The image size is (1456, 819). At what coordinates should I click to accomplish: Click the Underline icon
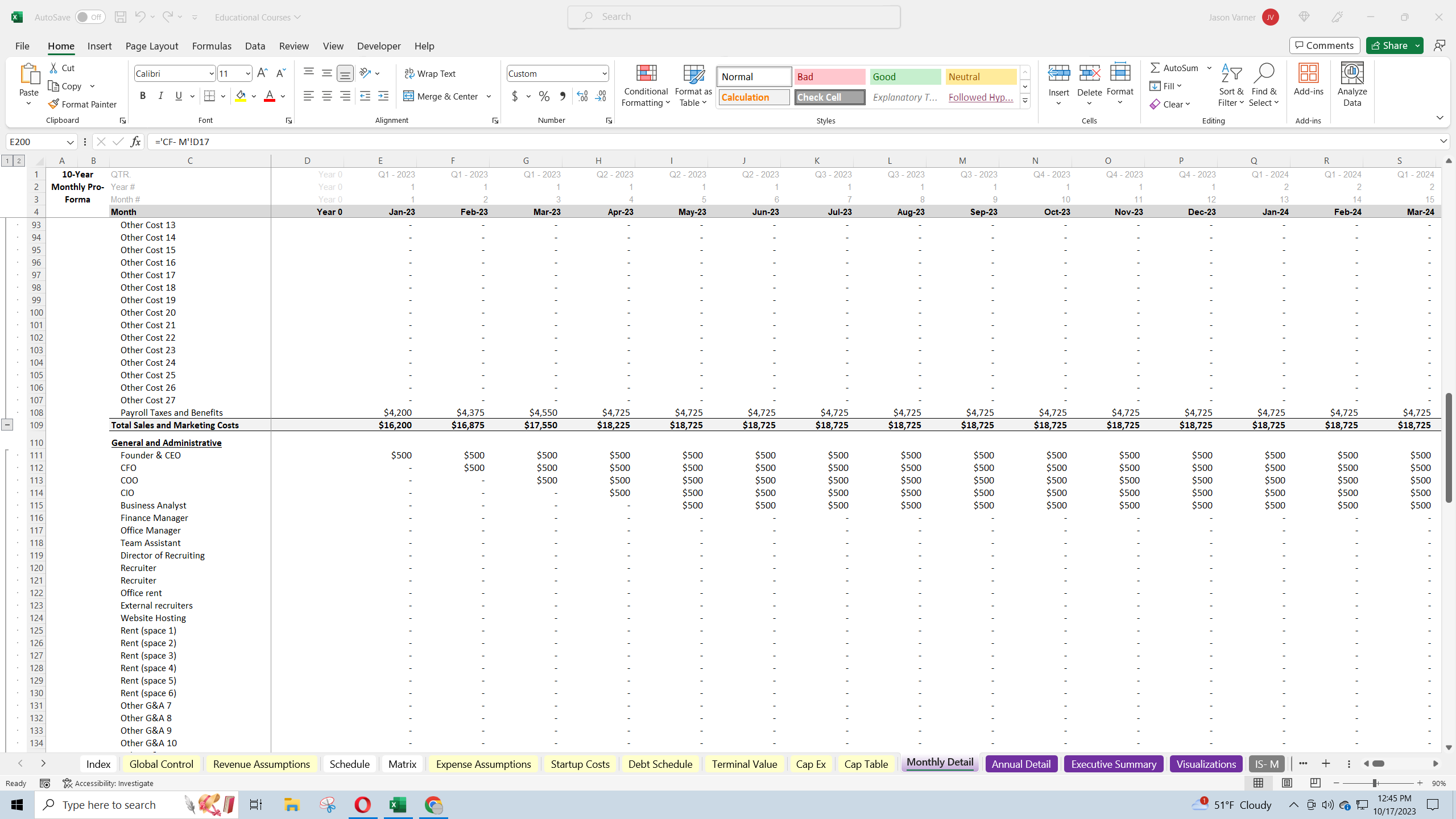pyautogui.click(x=179, y=96)
